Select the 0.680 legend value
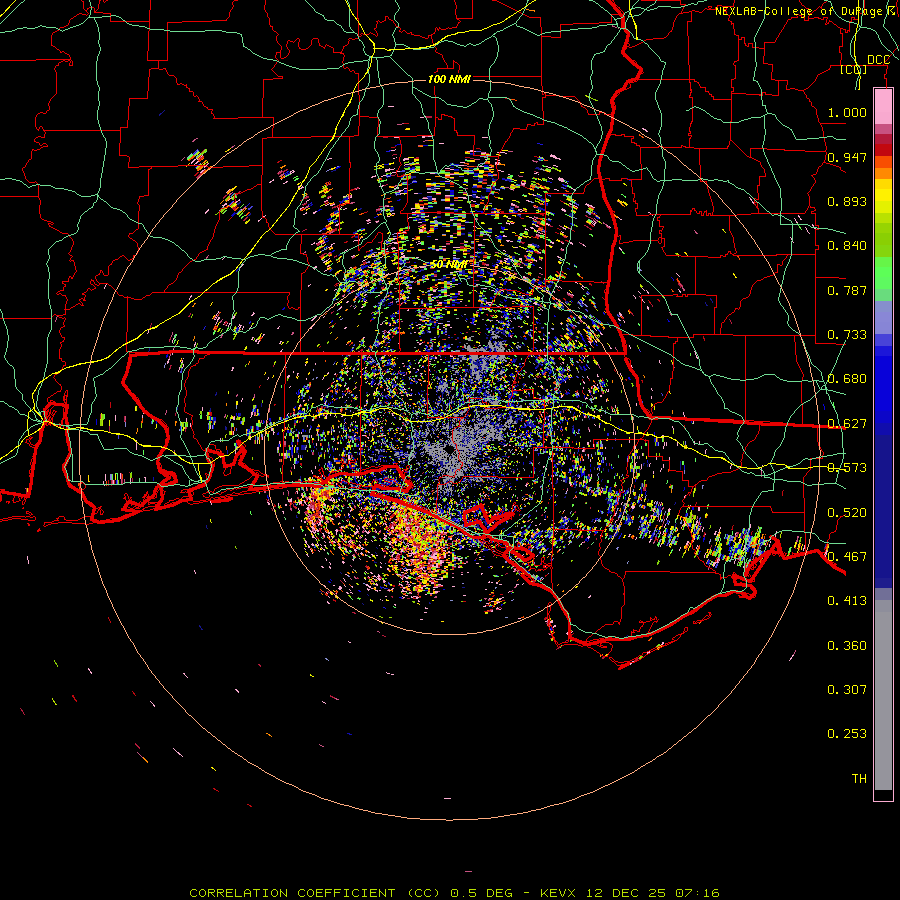900x900 pixels. click(x=847, y=379)
